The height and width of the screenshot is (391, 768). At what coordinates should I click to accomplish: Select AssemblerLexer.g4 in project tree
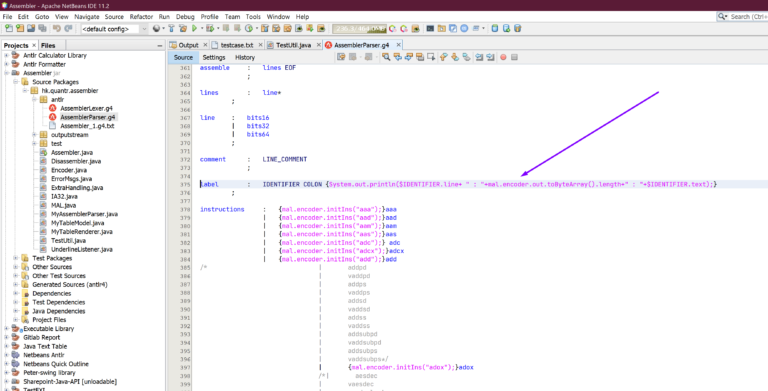coord(87,108)
